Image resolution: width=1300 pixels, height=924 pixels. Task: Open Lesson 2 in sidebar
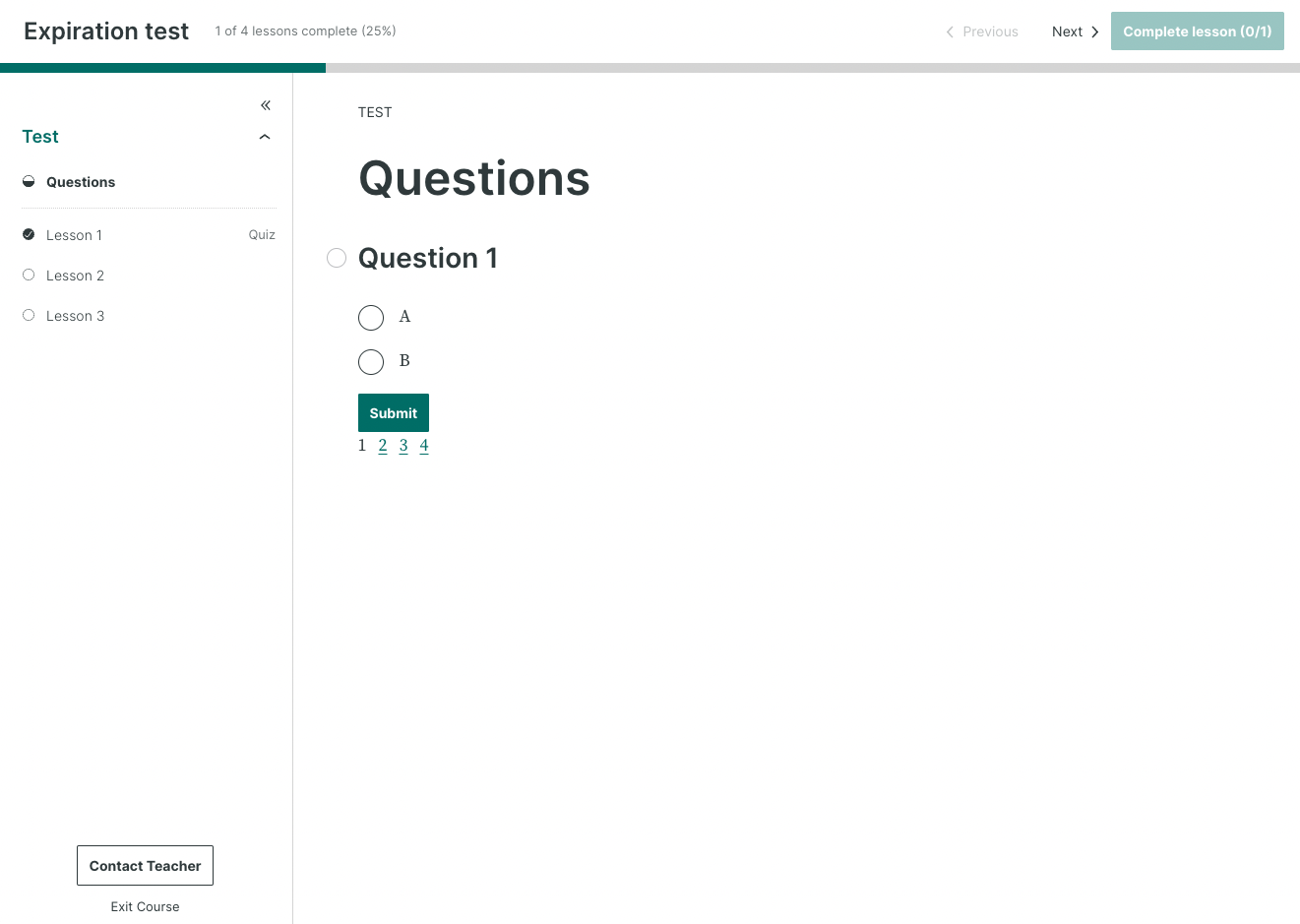pos(75,276)
